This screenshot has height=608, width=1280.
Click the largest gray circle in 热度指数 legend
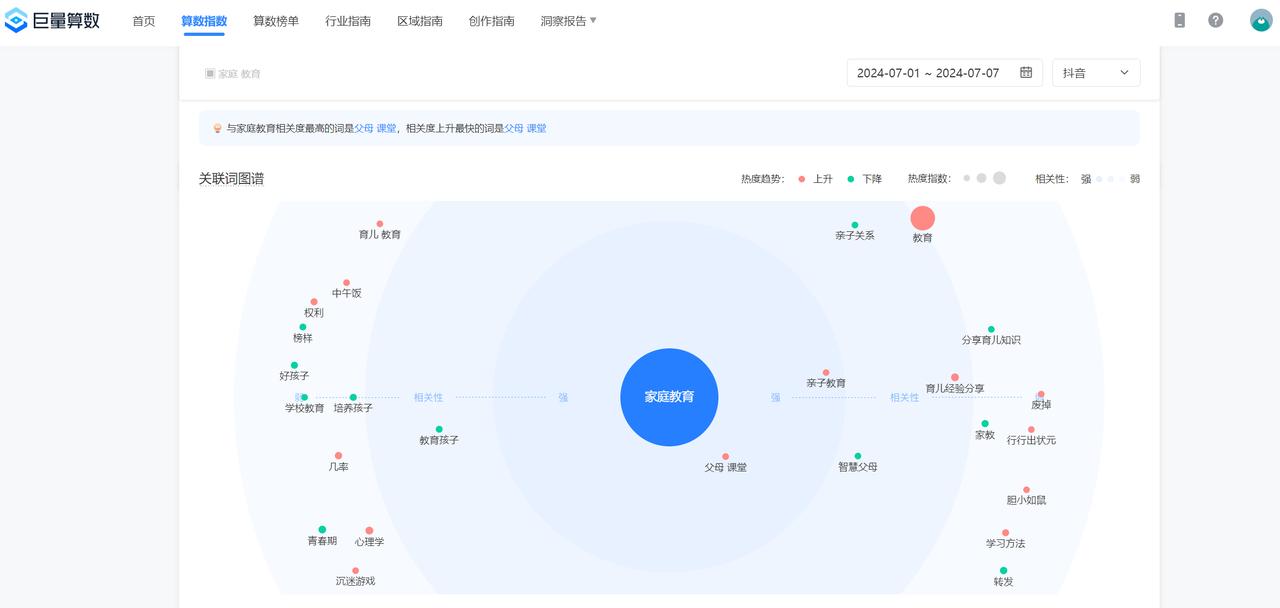point(999,177)
